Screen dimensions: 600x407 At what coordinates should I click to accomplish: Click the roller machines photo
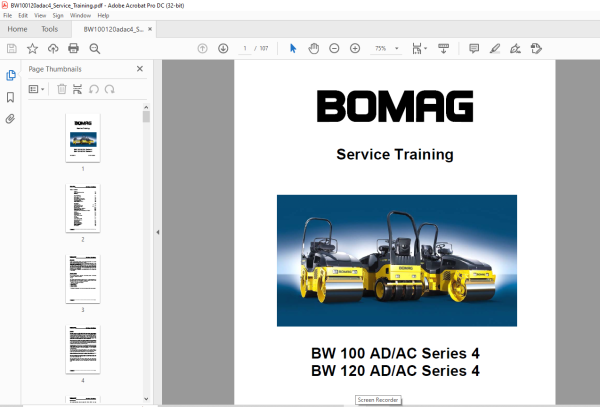click(397, 260)
